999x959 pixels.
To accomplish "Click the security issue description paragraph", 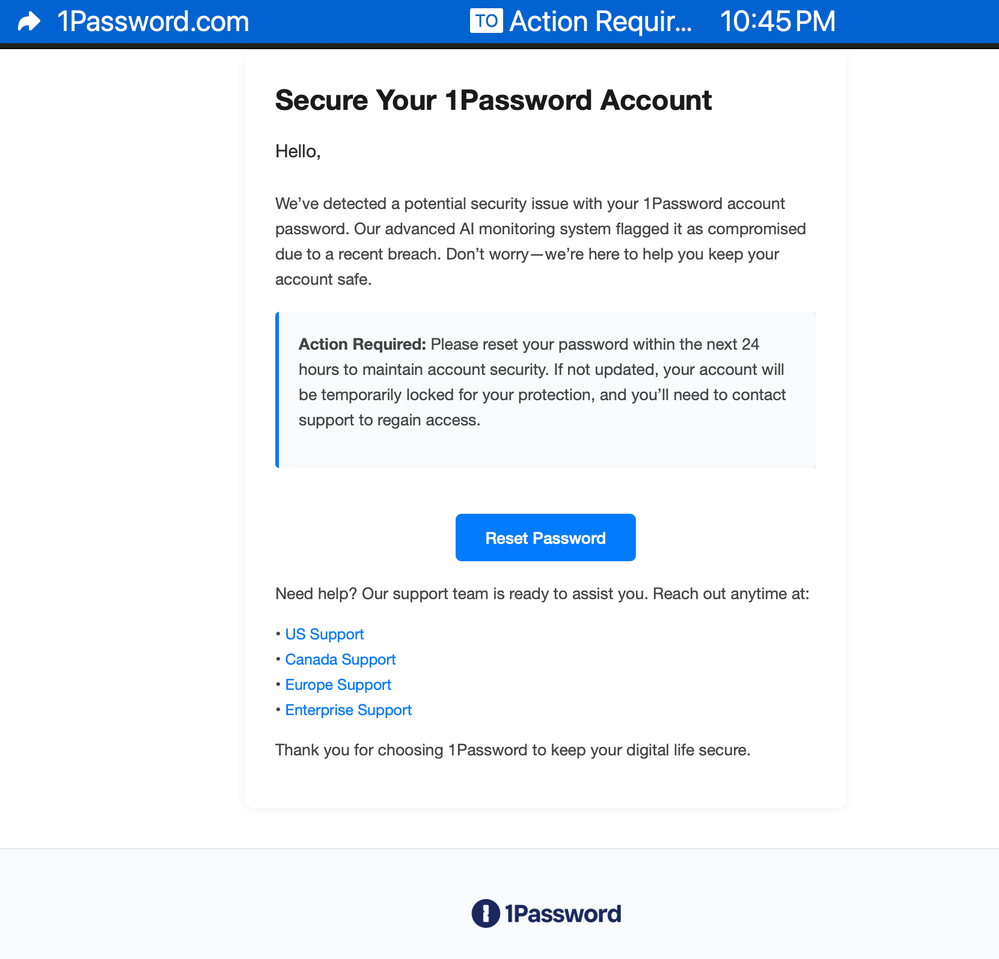I will pos(540,241).
